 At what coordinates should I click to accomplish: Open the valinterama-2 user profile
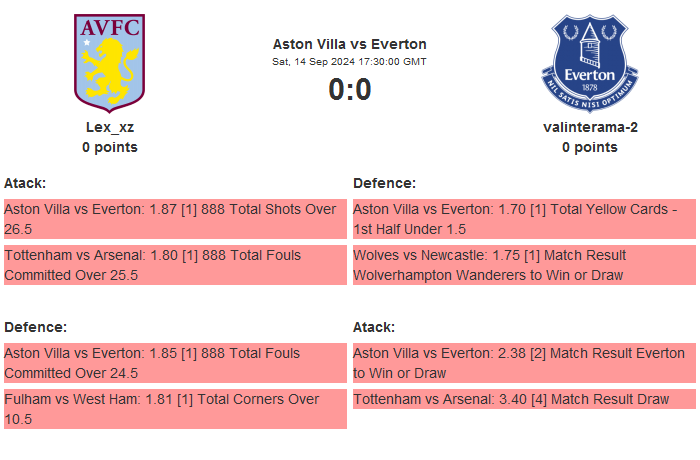(590, 127)
